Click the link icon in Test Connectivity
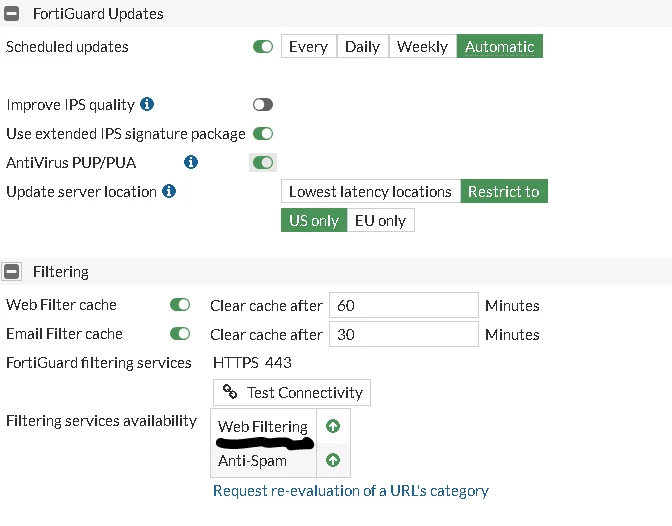Viewport: 672px width, 526px height. (230, 392)
